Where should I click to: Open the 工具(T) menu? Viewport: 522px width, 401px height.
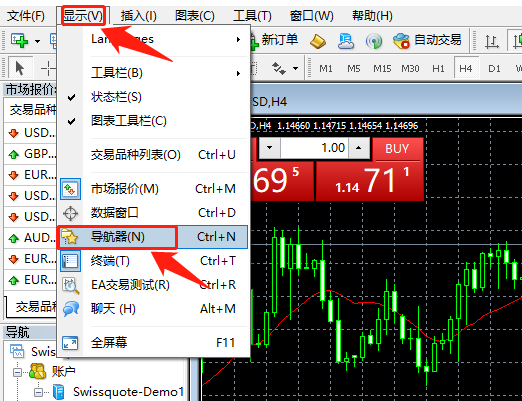tap(252, 16)
